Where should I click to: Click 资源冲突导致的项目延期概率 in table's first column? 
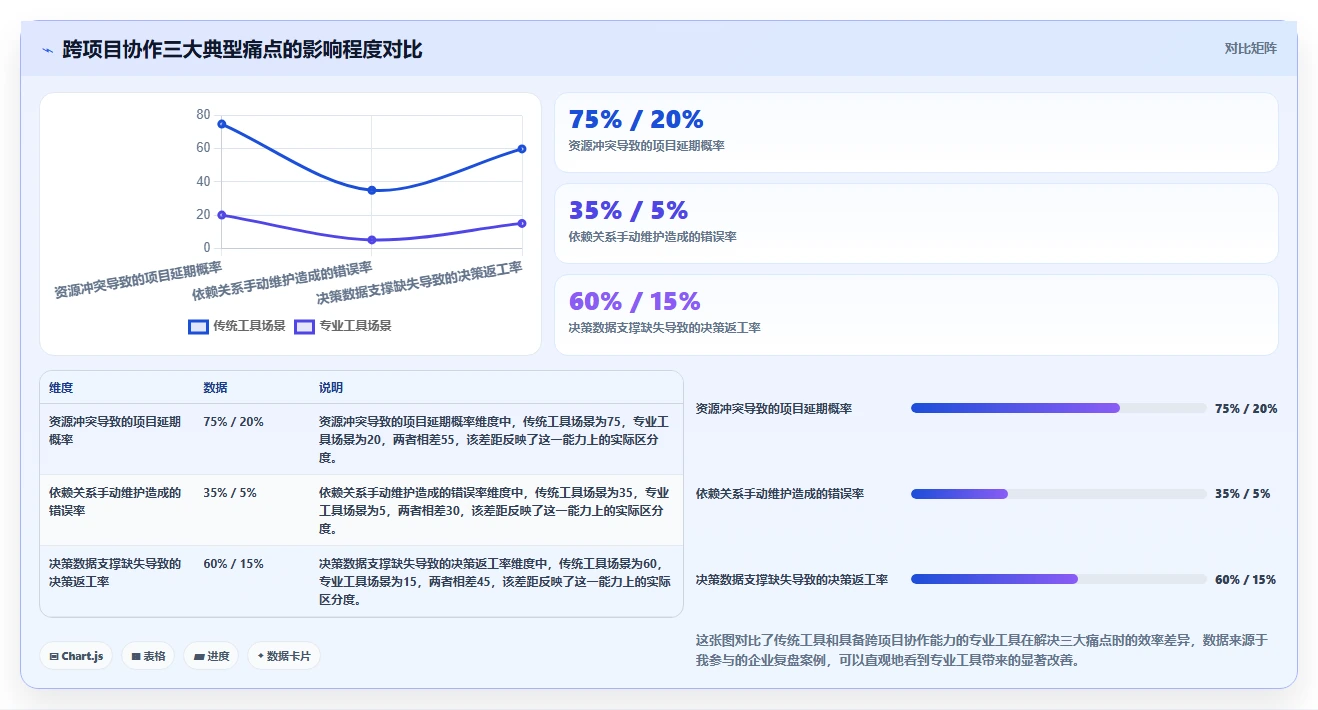tap(115, 431)
